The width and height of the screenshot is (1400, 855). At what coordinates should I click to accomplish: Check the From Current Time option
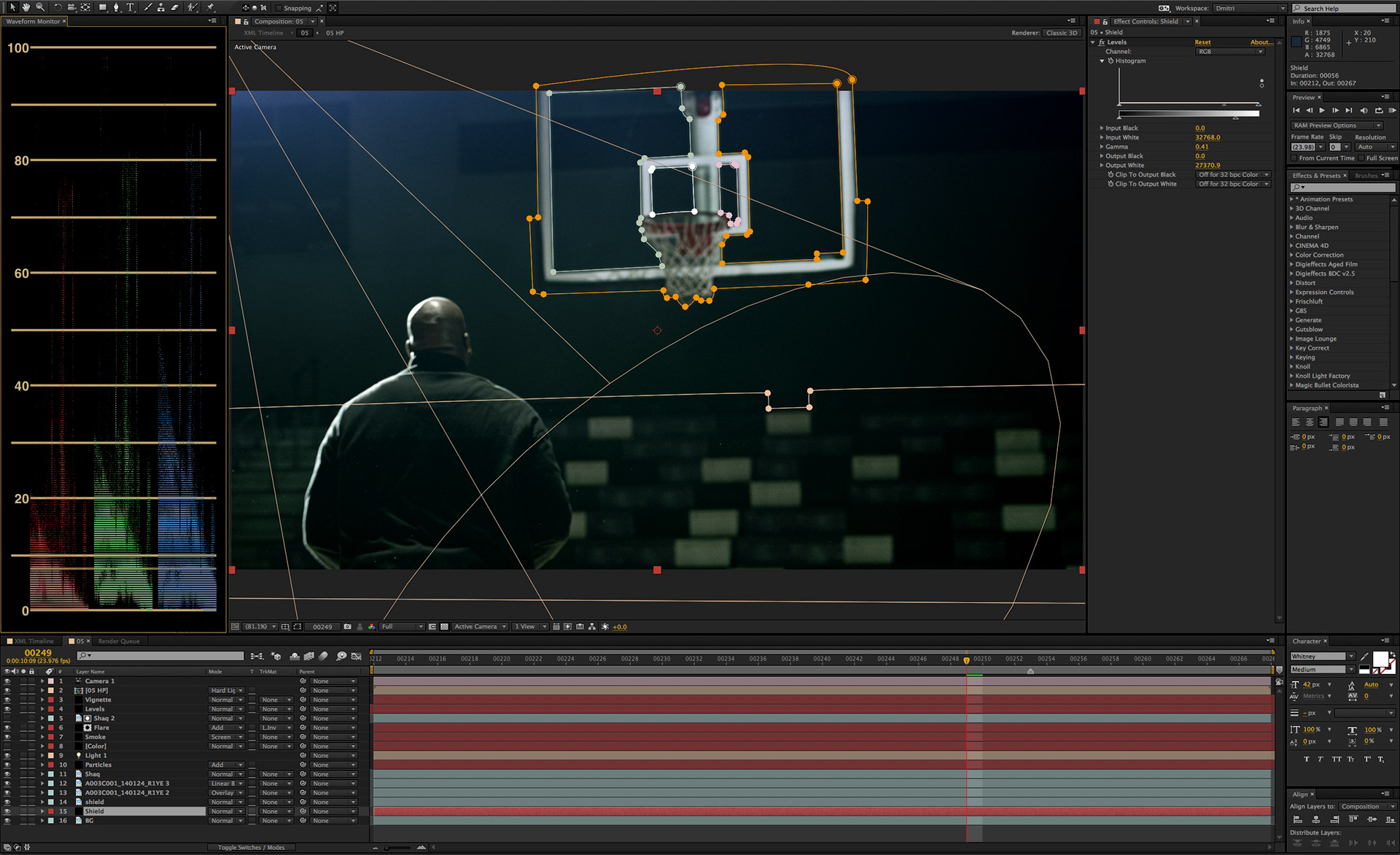point(1294,158)
